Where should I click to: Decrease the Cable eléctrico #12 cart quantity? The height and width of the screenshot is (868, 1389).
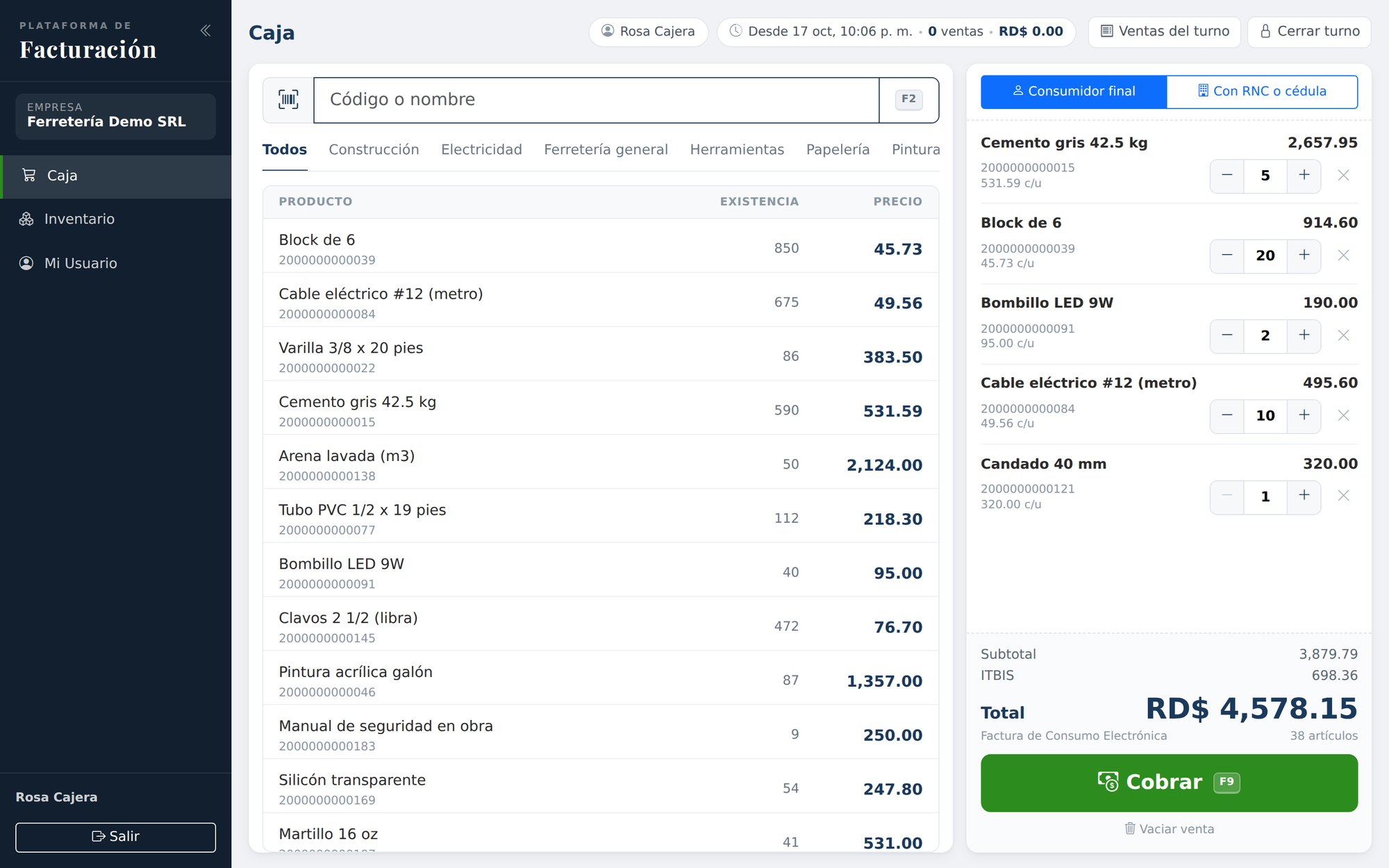tap(1227, 415)
